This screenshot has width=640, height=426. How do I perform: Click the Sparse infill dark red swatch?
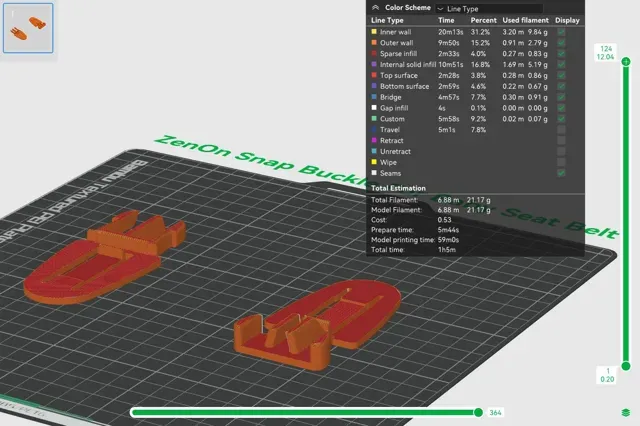(374, 53)
